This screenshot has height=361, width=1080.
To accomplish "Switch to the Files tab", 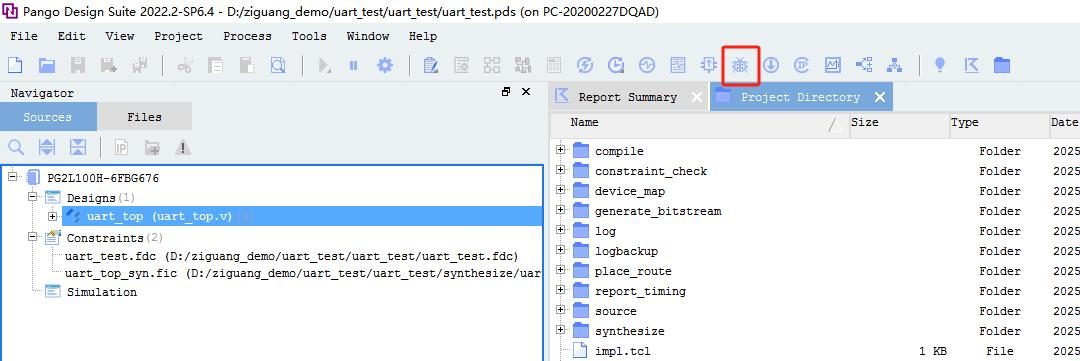I will (145, 117).
